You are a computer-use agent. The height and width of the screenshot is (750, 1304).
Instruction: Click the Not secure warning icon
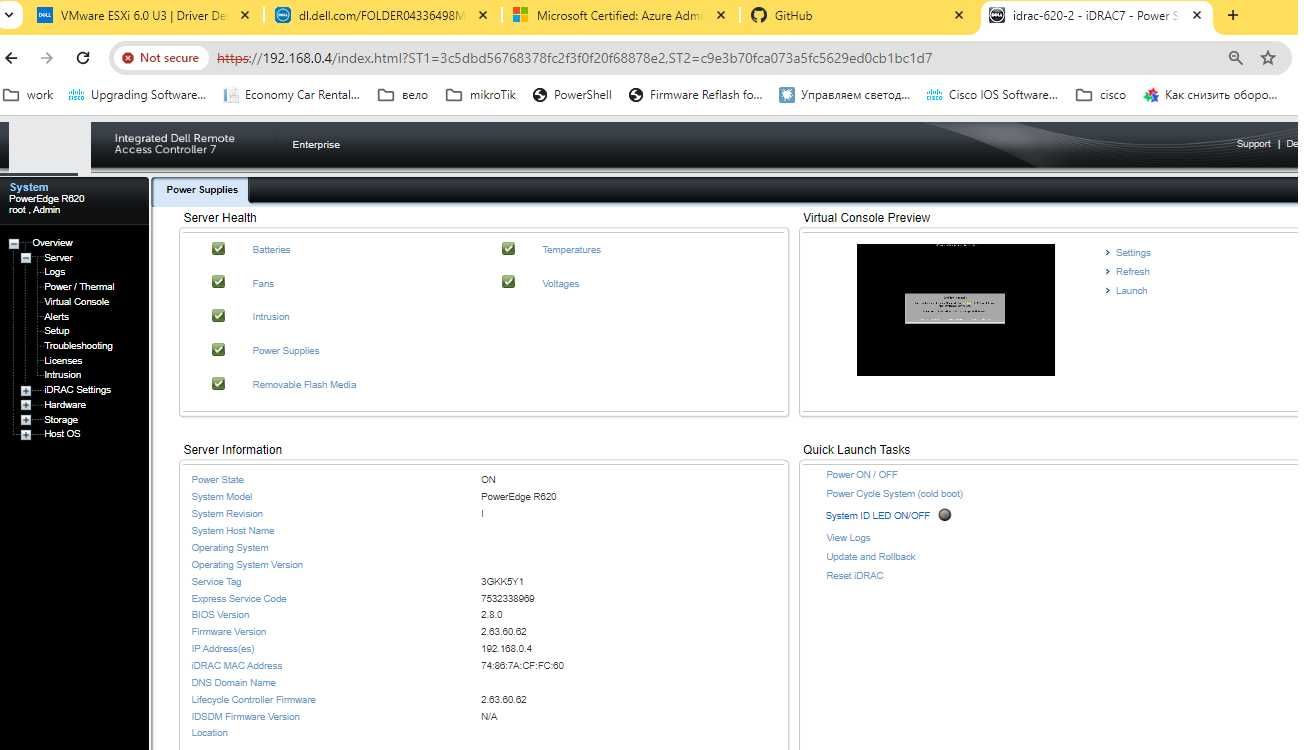tap(128, 58)
